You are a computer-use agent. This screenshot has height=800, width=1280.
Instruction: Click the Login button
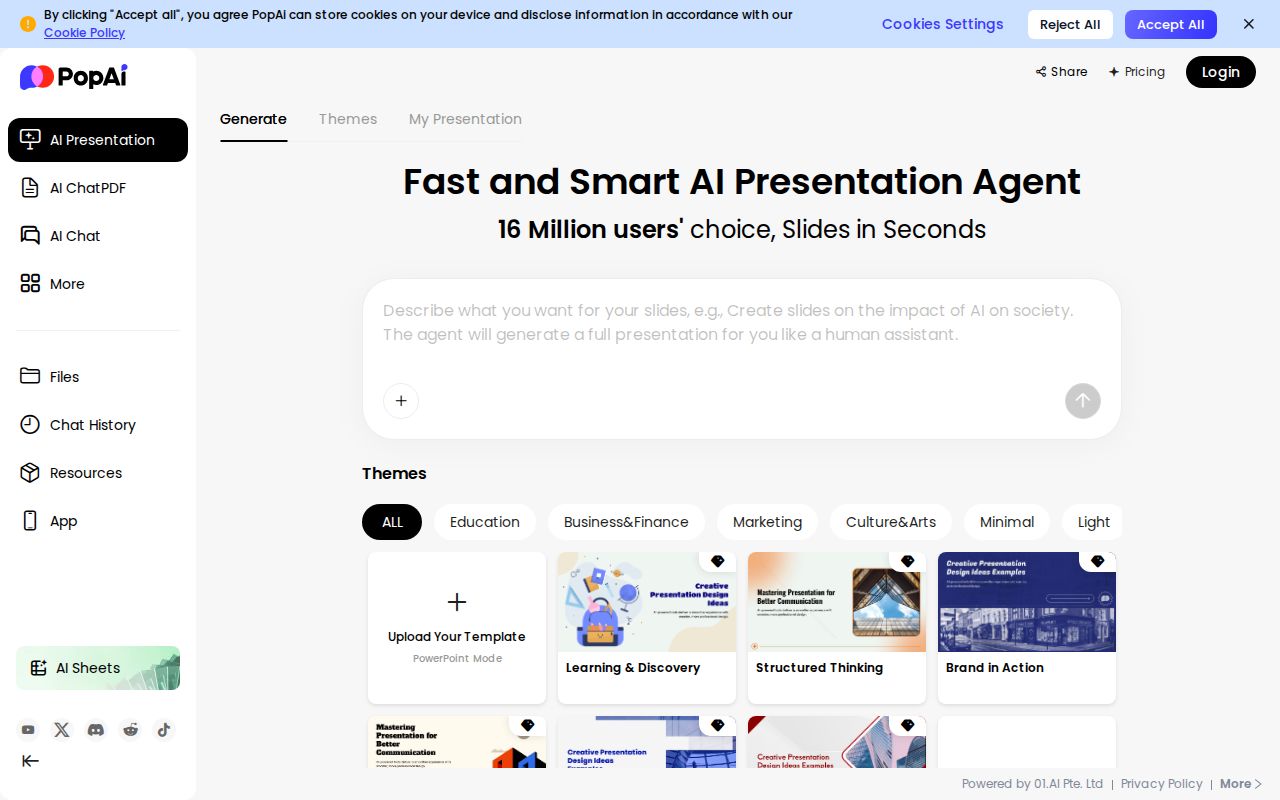click(1220, 72)
